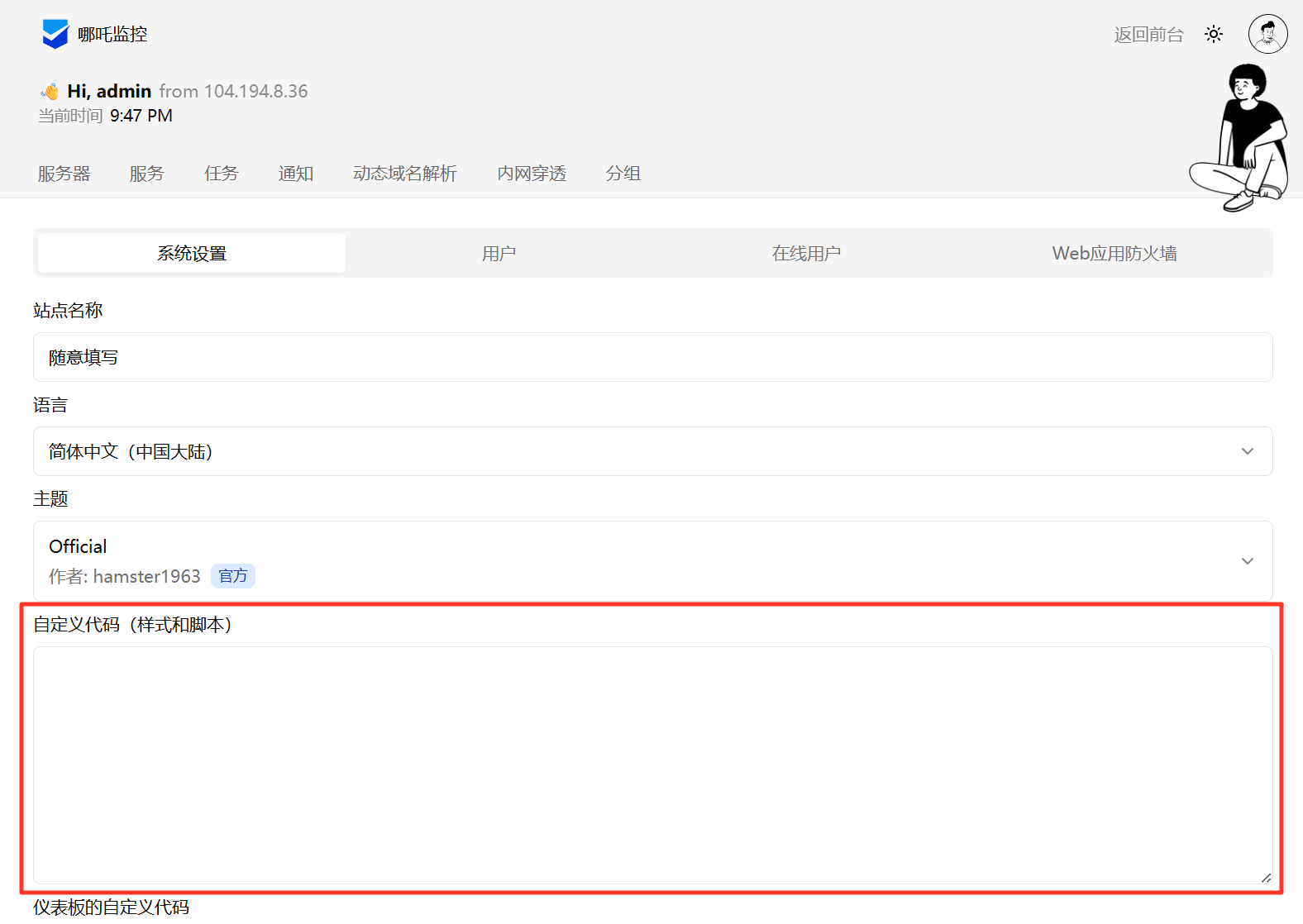Click the 官方 badge on the theme

[x=233, y=576]
